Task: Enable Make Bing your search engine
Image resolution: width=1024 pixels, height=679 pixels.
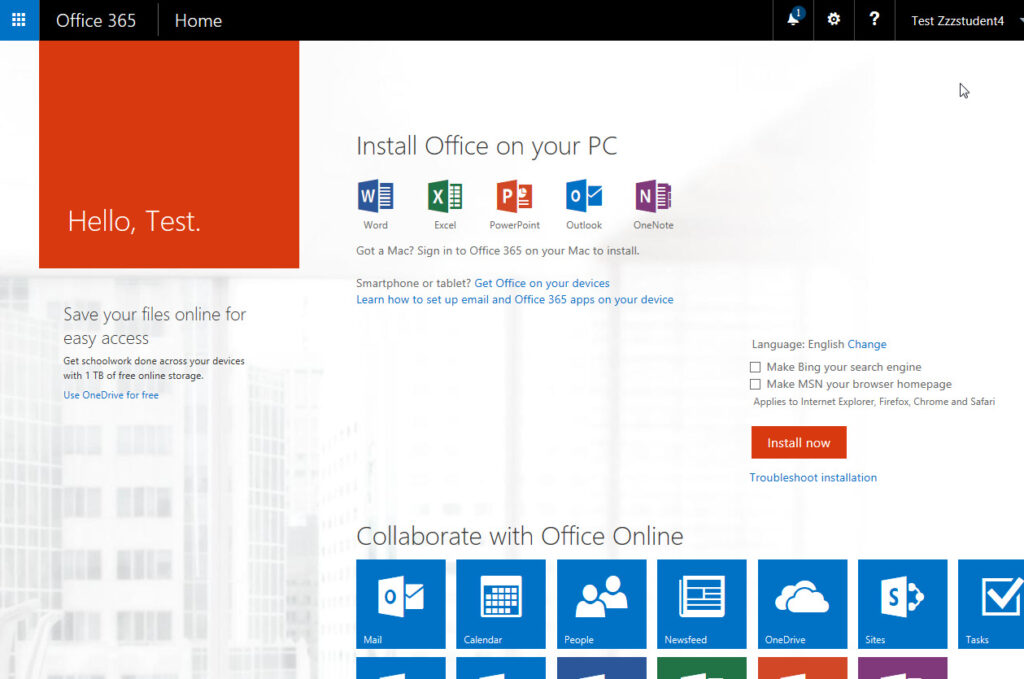Action: (755, 366)
